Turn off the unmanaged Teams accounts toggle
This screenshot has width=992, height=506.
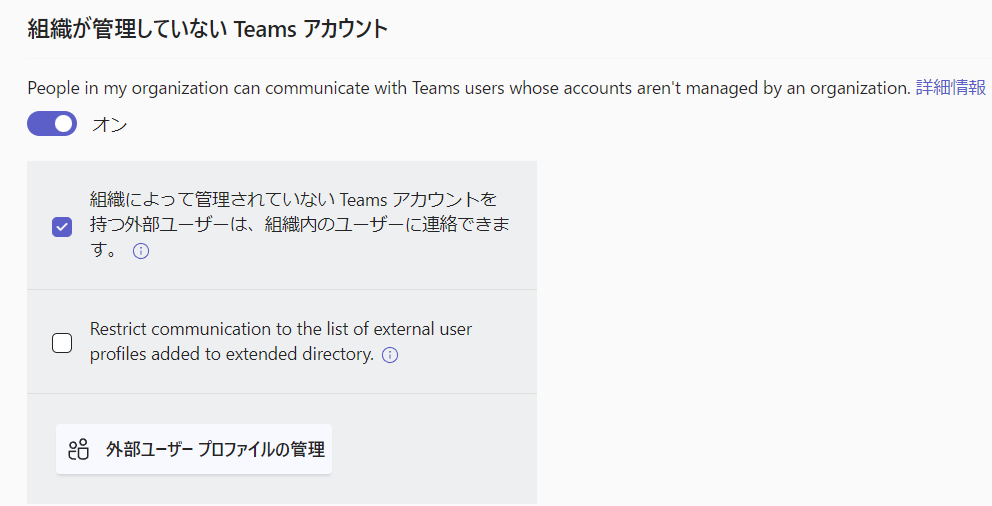point(52,124)
